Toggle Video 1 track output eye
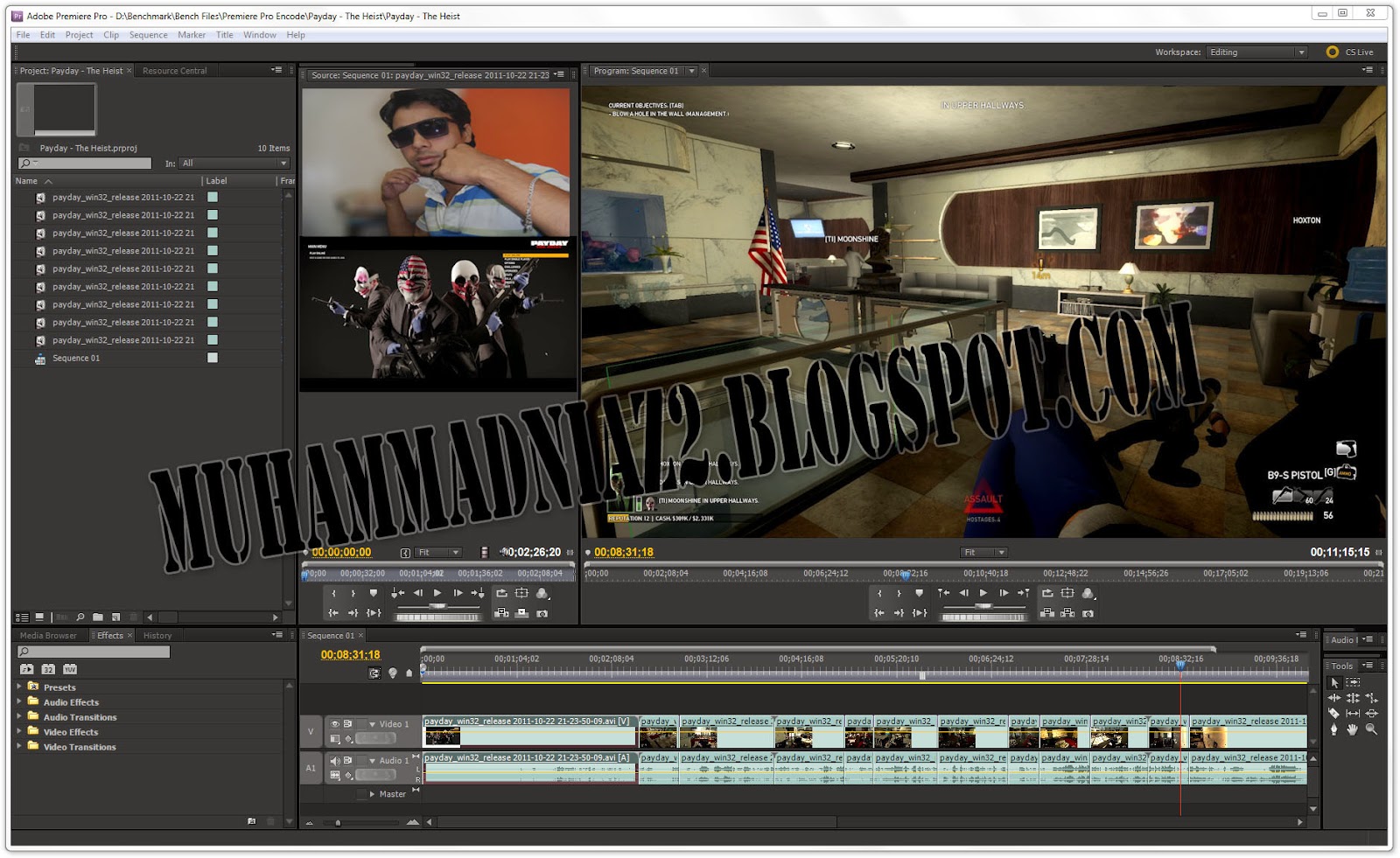Viewport: 1400px width, 858px height. pyautogui.click(x=334, y=723)
